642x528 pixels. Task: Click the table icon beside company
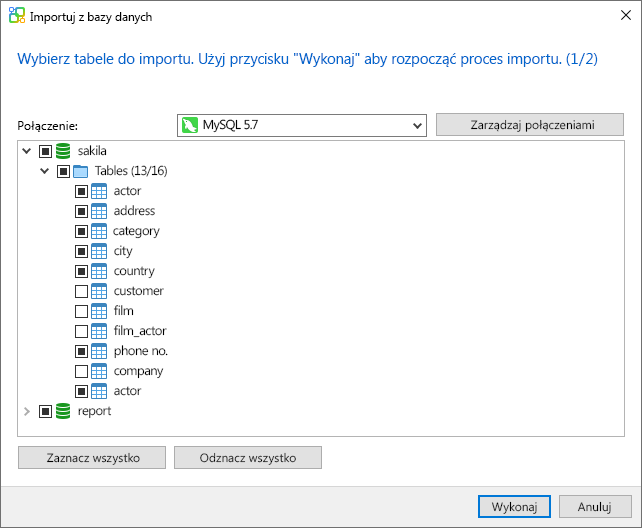(x=99, y=371)
